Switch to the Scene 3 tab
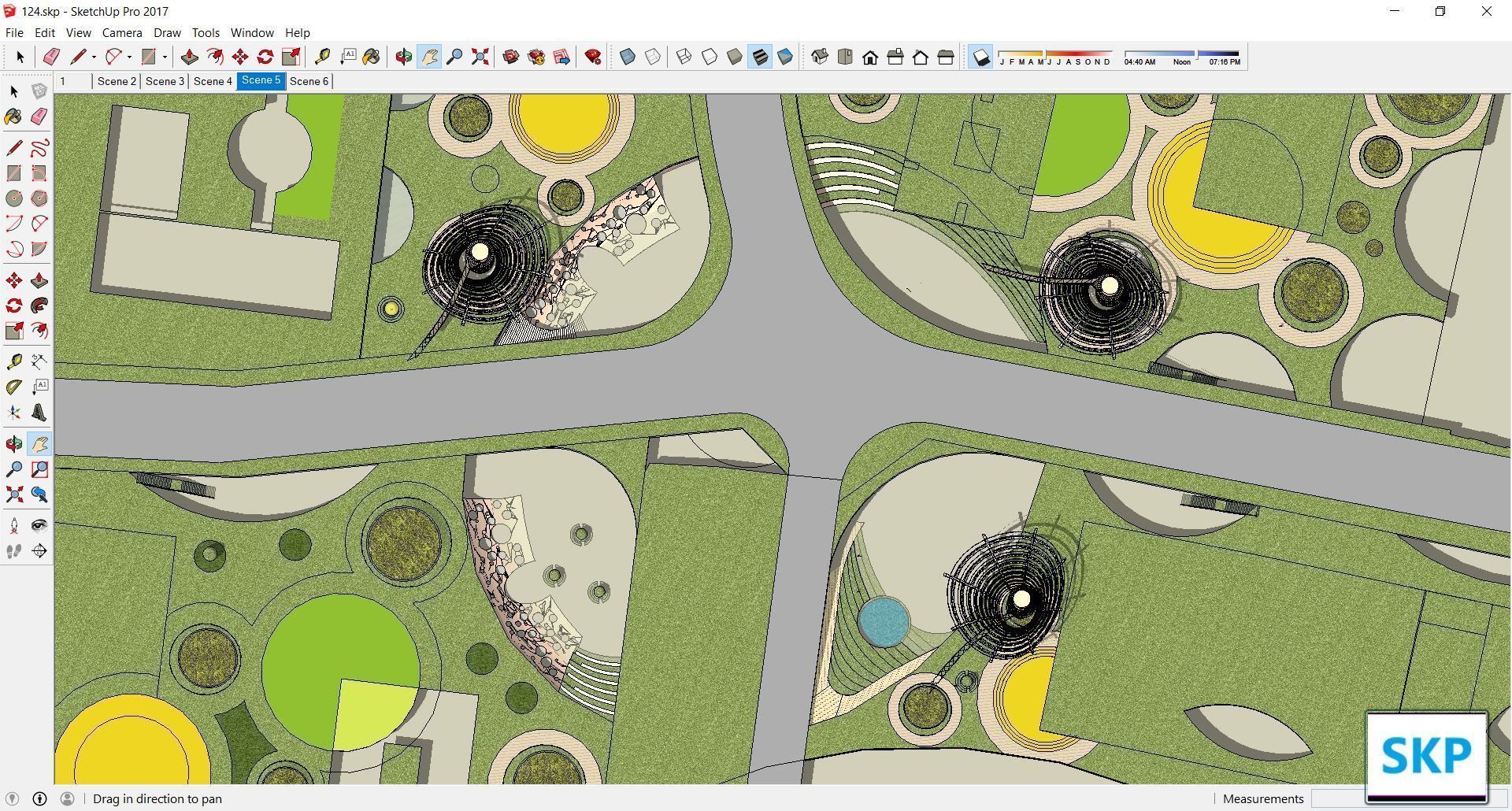The width and height of the screenshot is (1512, 811). coord(165,81)
